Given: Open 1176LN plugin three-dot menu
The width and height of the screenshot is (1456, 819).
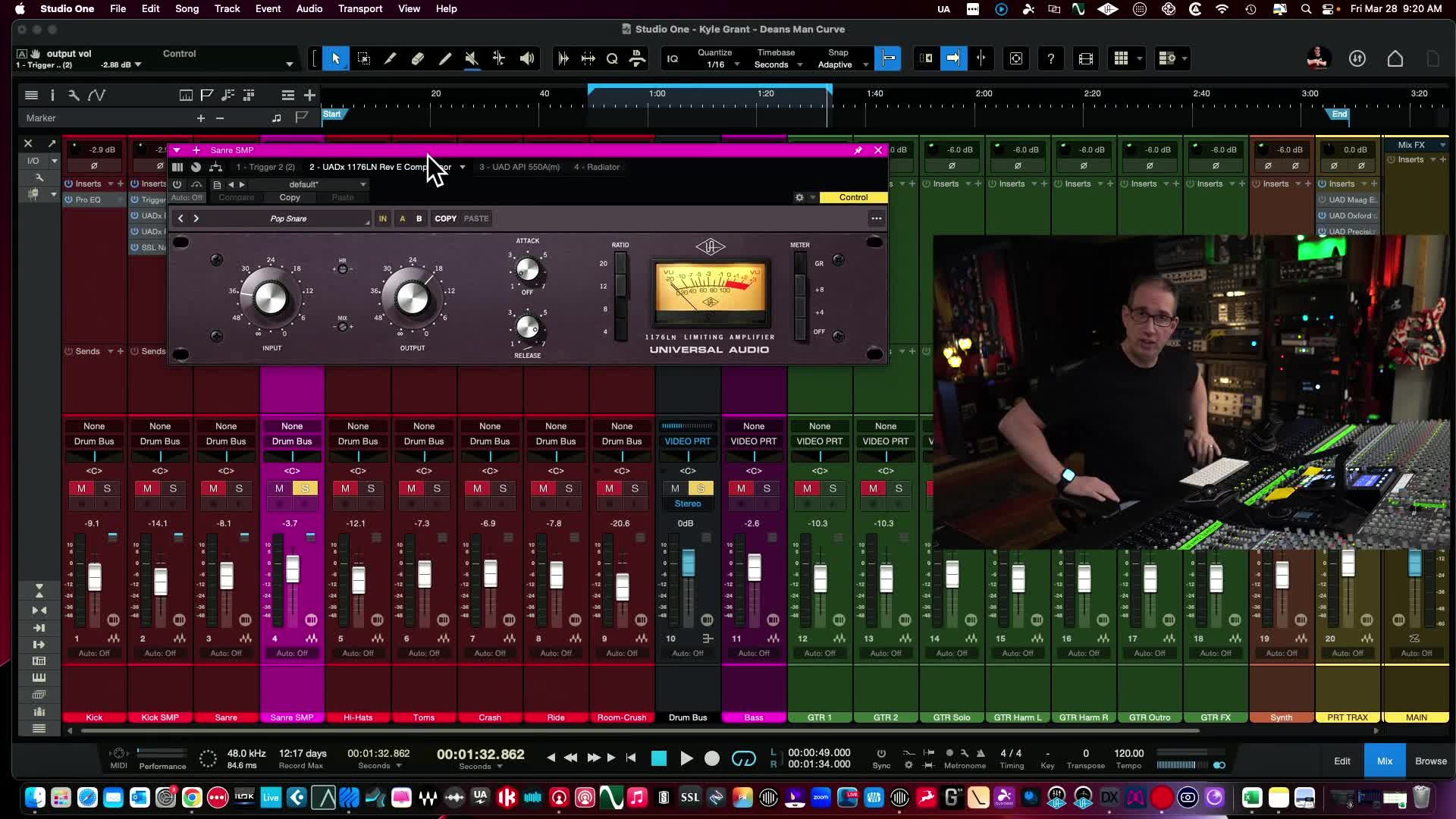Looking at the screenshot, I should [877, 218].
